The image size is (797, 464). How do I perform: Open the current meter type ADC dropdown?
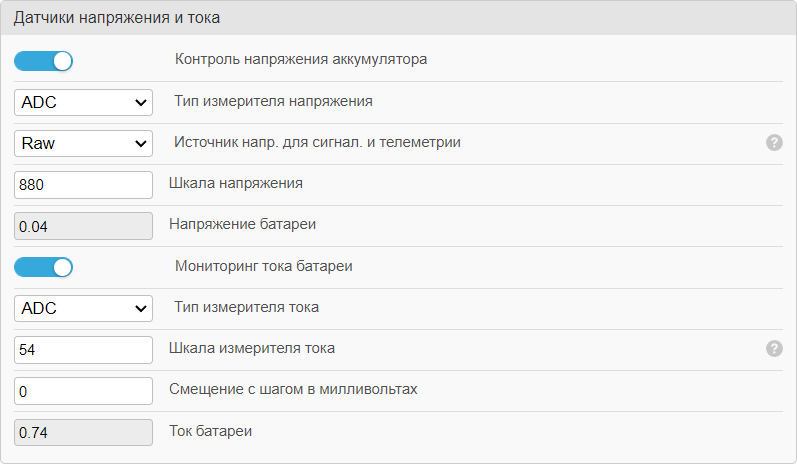click(84, 308)
